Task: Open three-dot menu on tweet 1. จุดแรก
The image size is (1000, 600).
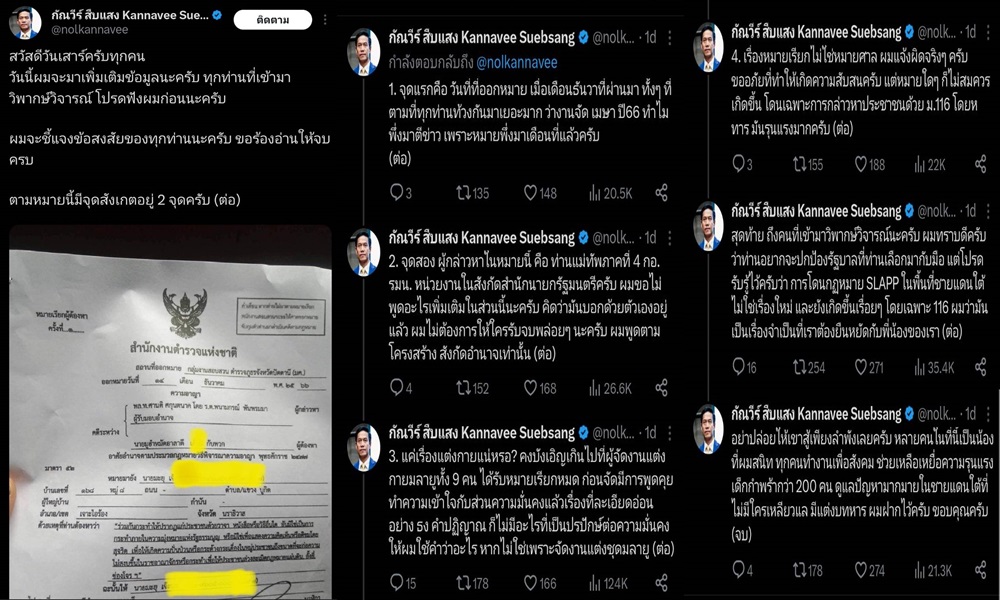Action: pos(670,38)
